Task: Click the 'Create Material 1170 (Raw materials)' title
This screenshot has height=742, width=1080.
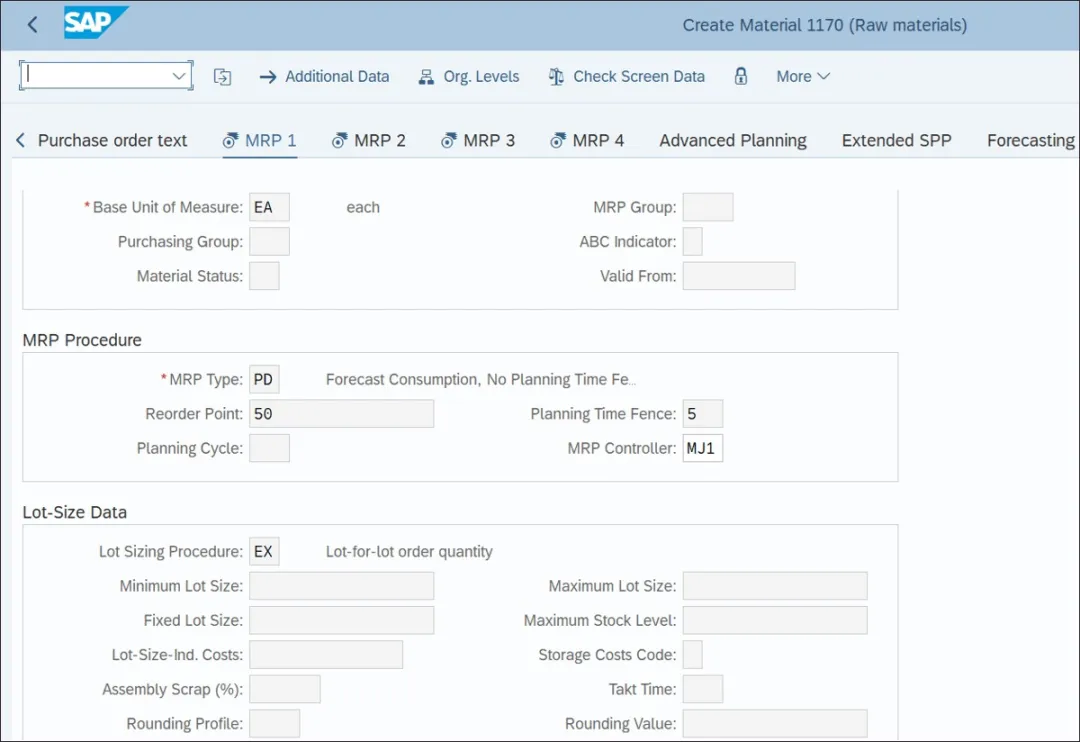Action: 824,25
